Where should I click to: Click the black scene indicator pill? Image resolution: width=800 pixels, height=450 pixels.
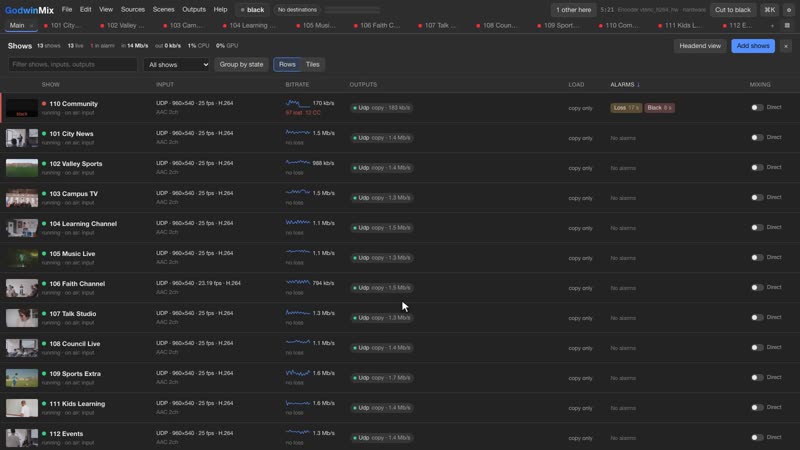252,10
